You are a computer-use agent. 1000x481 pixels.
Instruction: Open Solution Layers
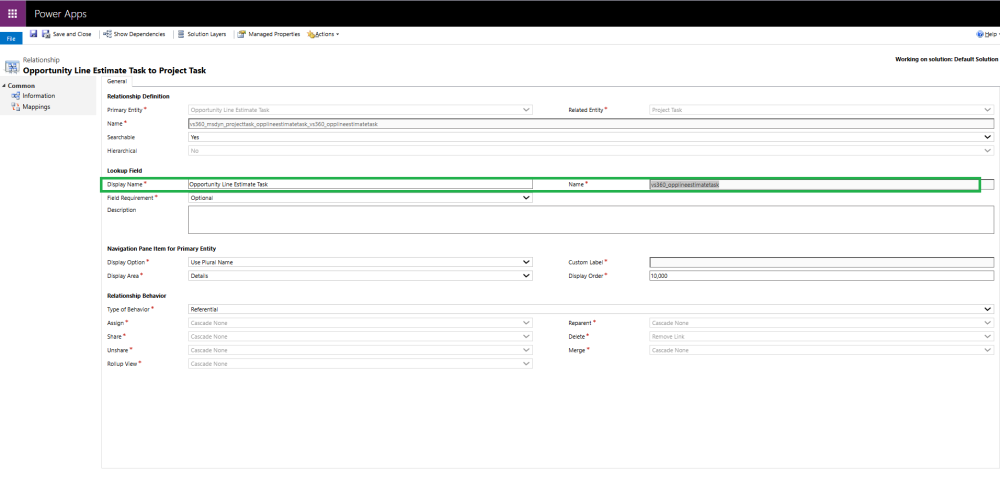(202, 34)
